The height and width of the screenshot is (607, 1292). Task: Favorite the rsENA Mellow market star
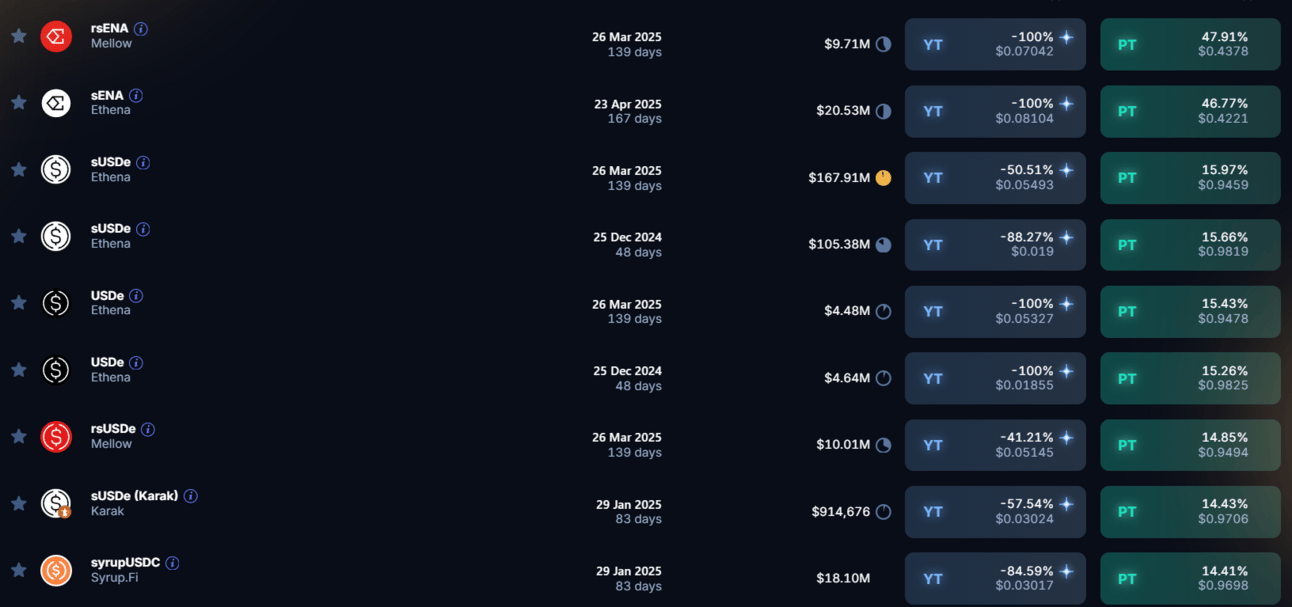tap(18, 36)
